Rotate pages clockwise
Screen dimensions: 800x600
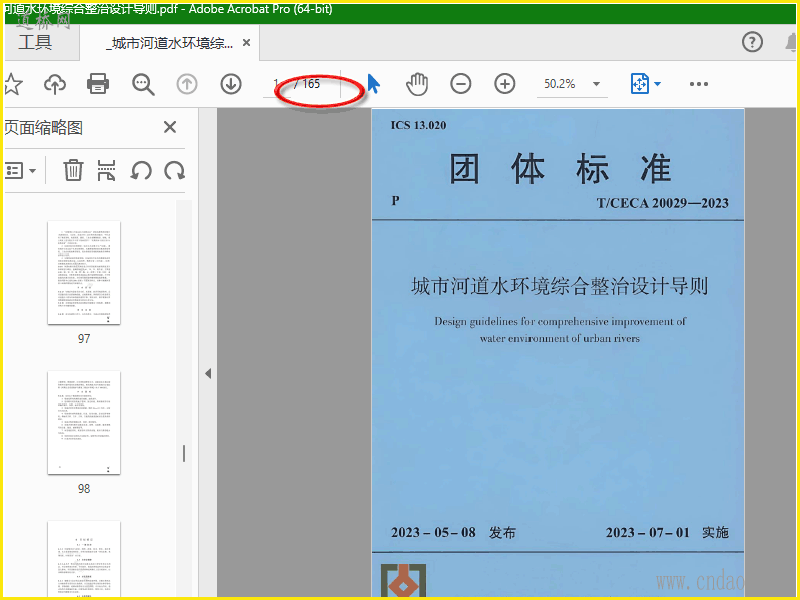174,170
